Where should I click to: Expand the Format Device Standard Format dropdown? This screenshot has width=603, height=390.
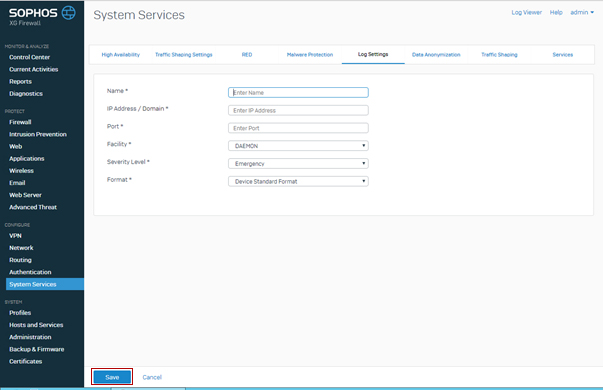298,181
